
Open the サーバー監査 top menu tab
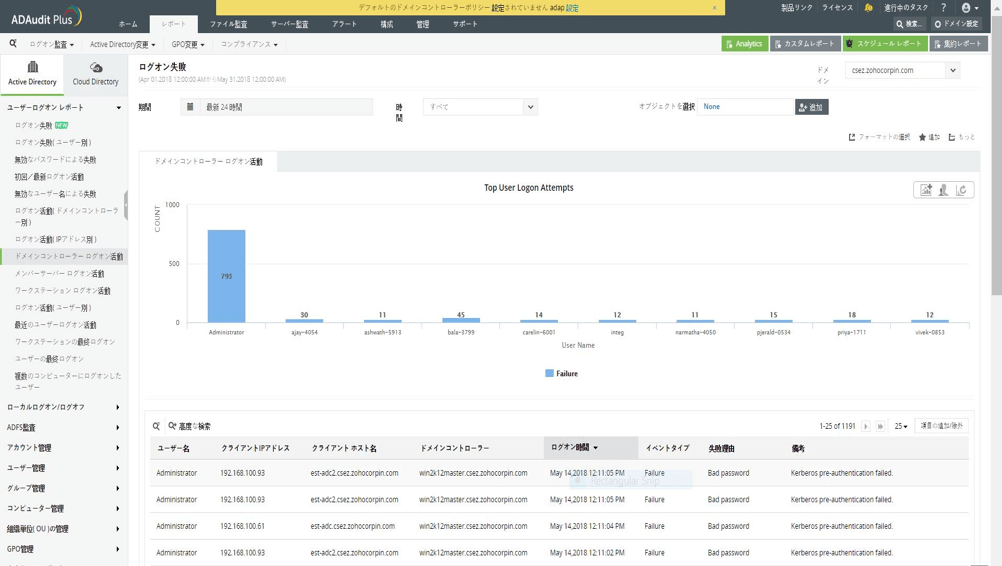[x=289, y=24]
